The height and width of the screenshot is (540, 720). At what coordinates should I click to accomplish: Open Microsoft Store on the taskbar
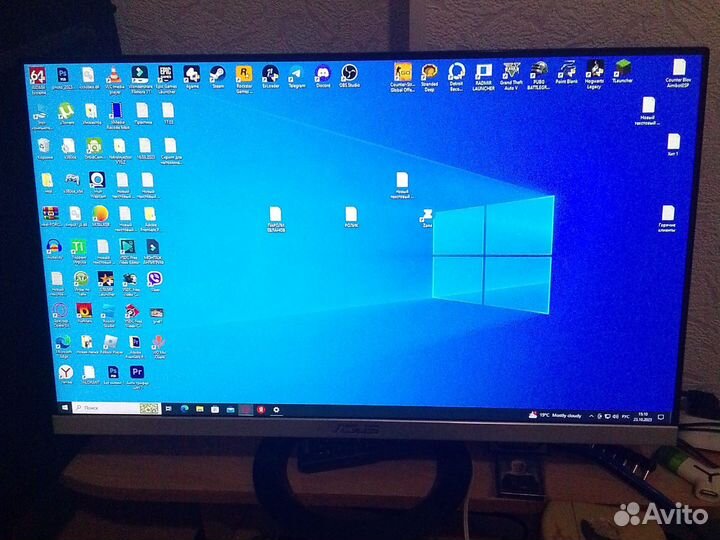215,409
